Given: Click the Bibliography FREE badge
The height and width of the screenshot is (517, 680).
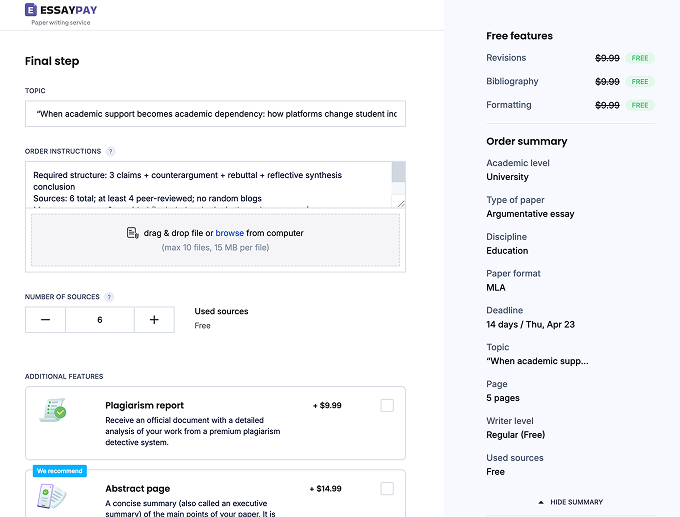Looking at the screenshot, I should pyautogui.click(x=640, y=82).
